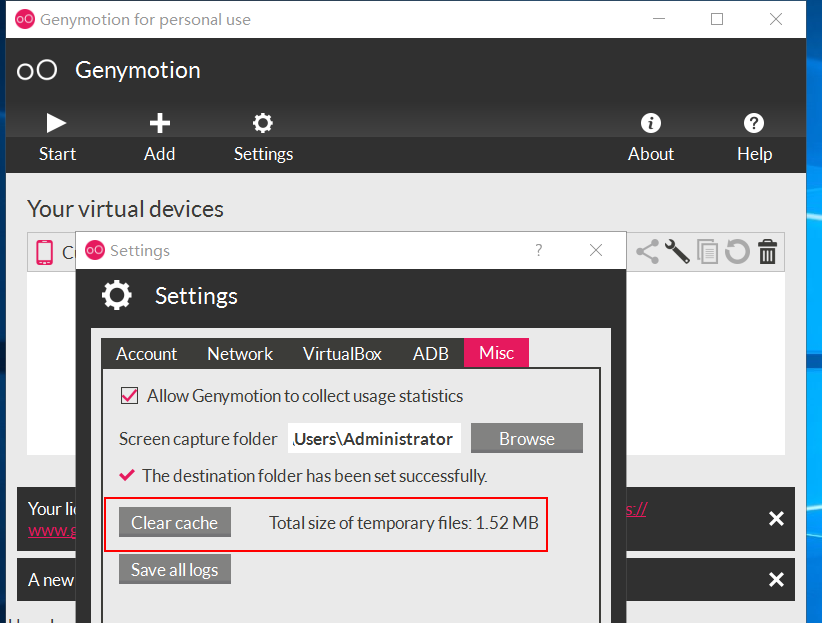Switch to the Network tab
This screenshot has height=623, width=822.
click(240, 353)
